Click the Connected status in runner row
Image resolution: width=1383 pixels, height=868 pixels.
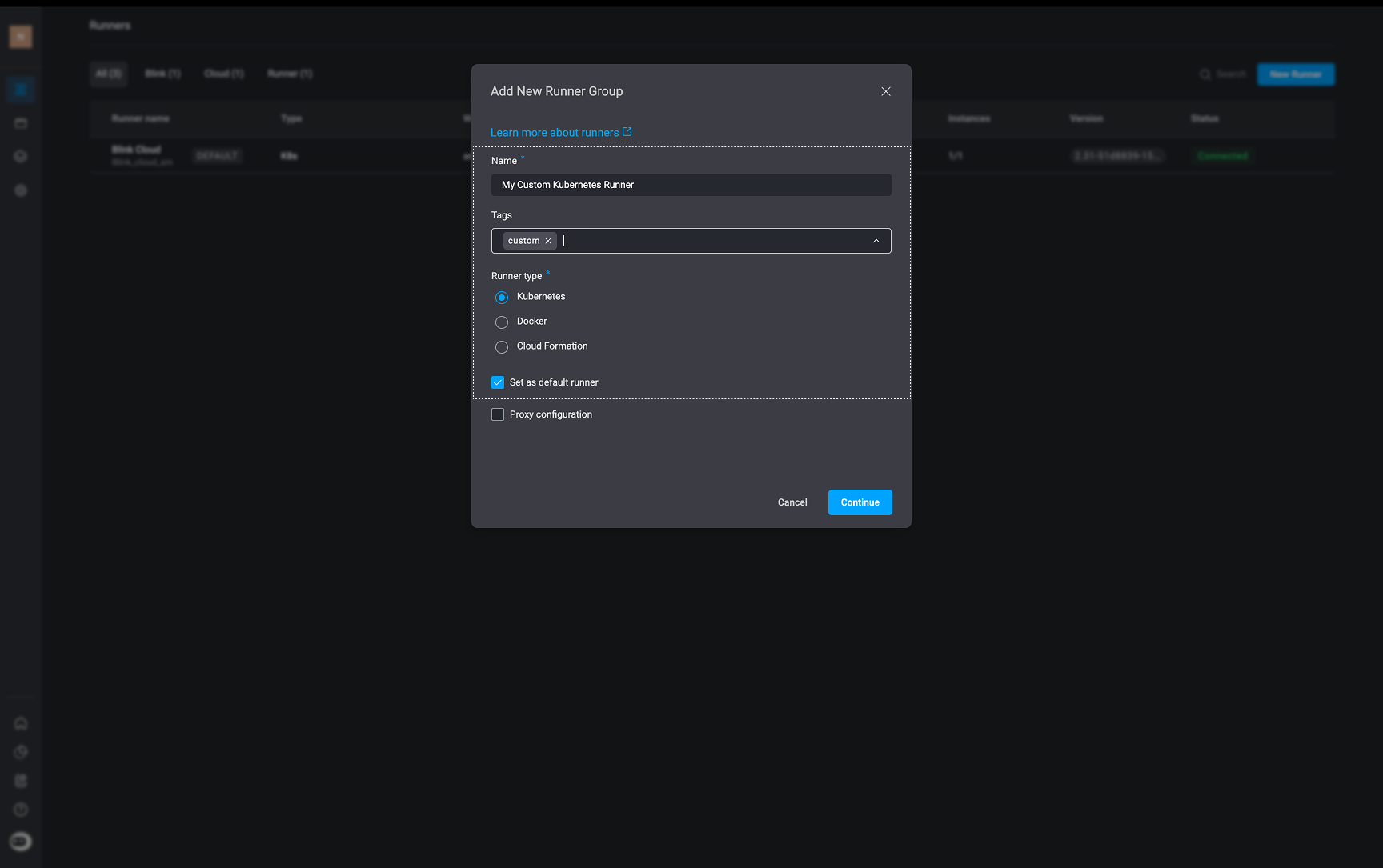pos(1222,156)
